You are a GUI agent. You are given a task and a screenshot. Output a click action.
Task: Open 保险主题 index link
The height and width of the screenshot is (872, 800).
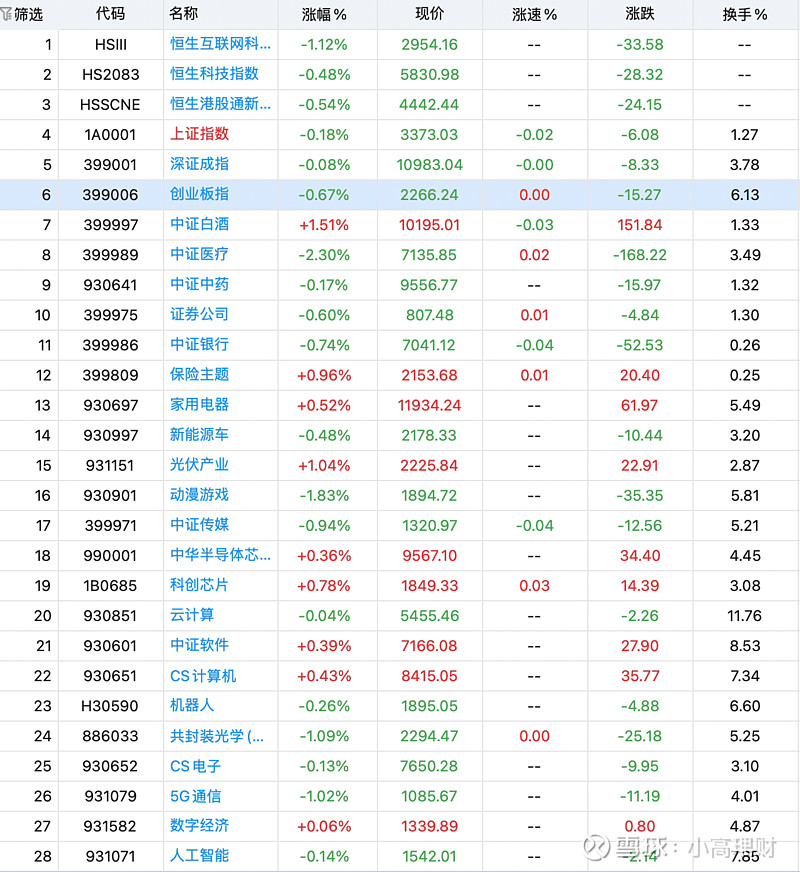[199, 374]
